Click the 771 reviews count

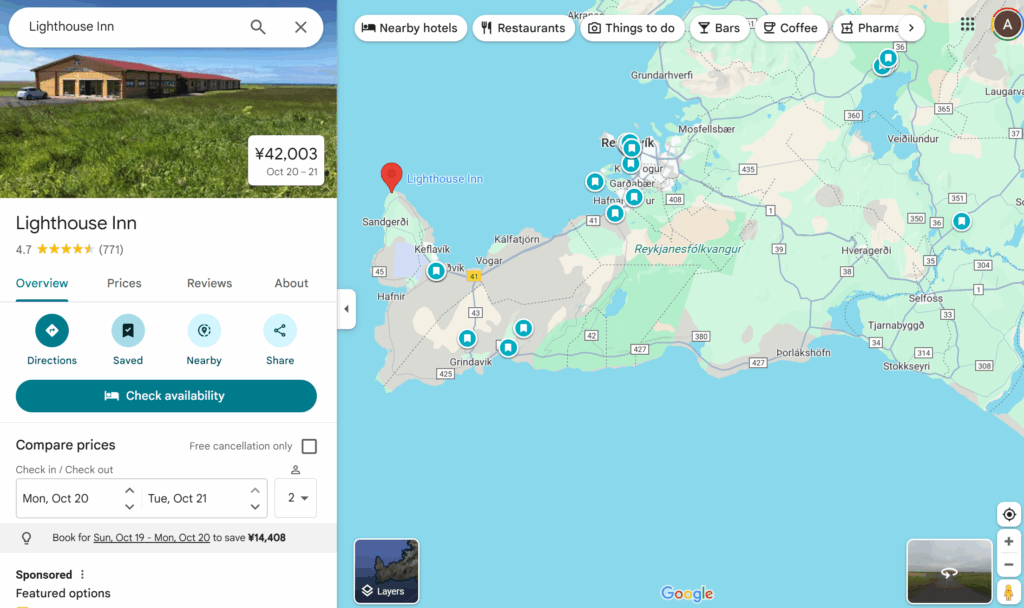coord(111,249)
